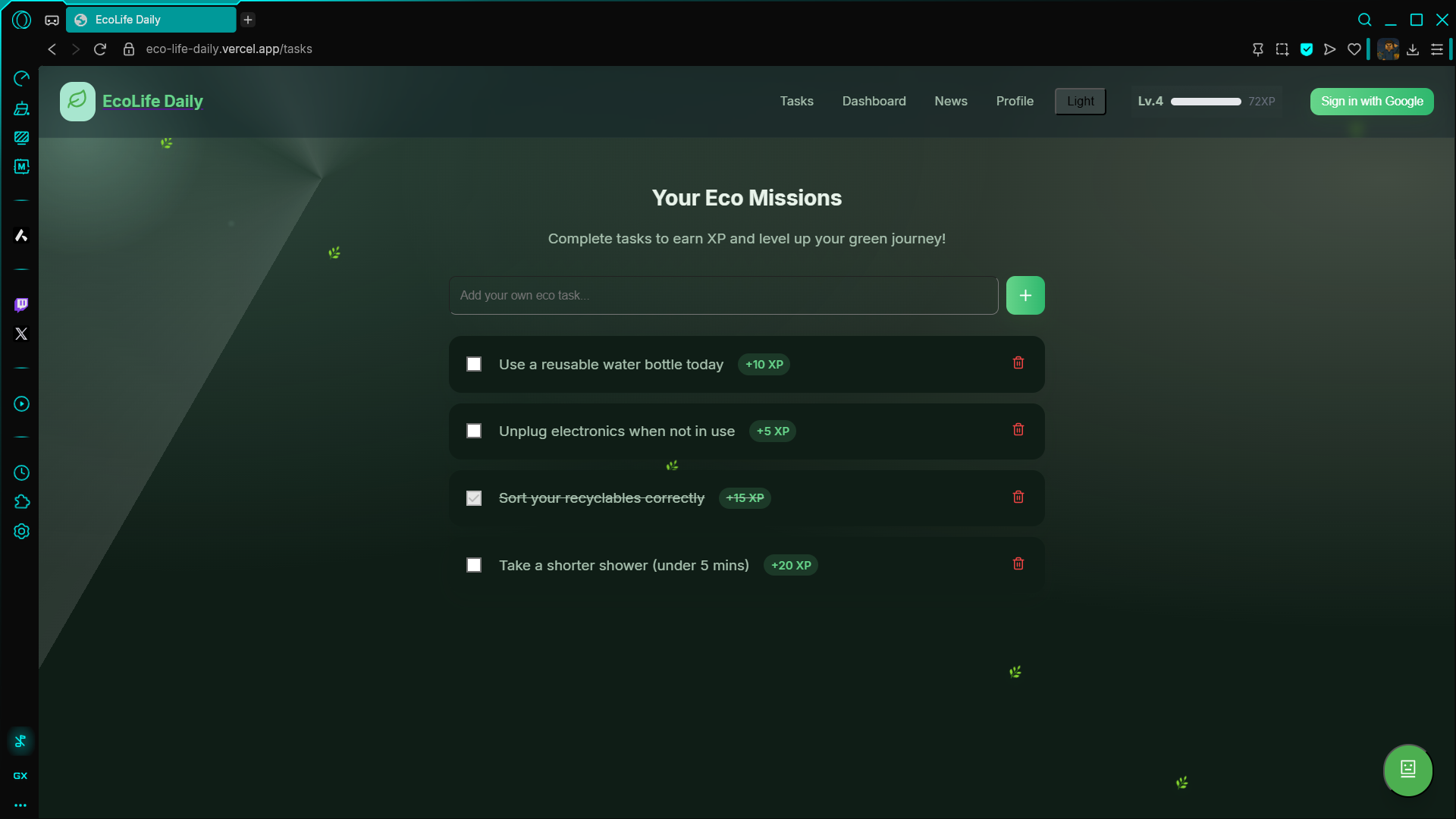
Task: Go to the News page
Action: click(950, 102)
